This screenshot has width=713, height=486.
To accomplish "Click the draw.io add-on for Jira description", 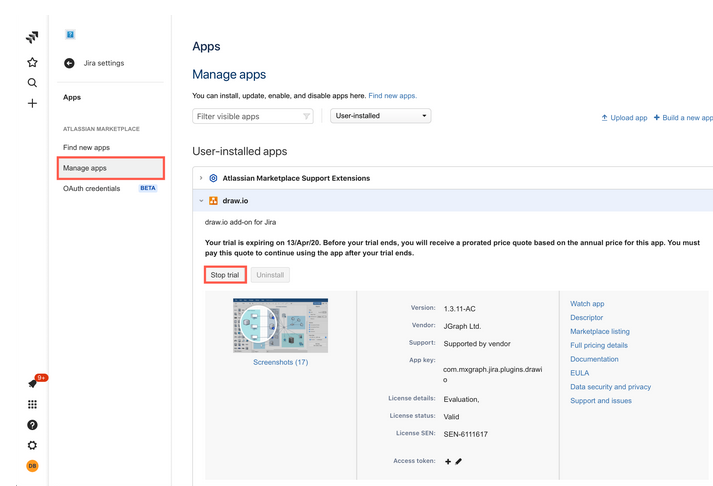I will pos(240,222).
